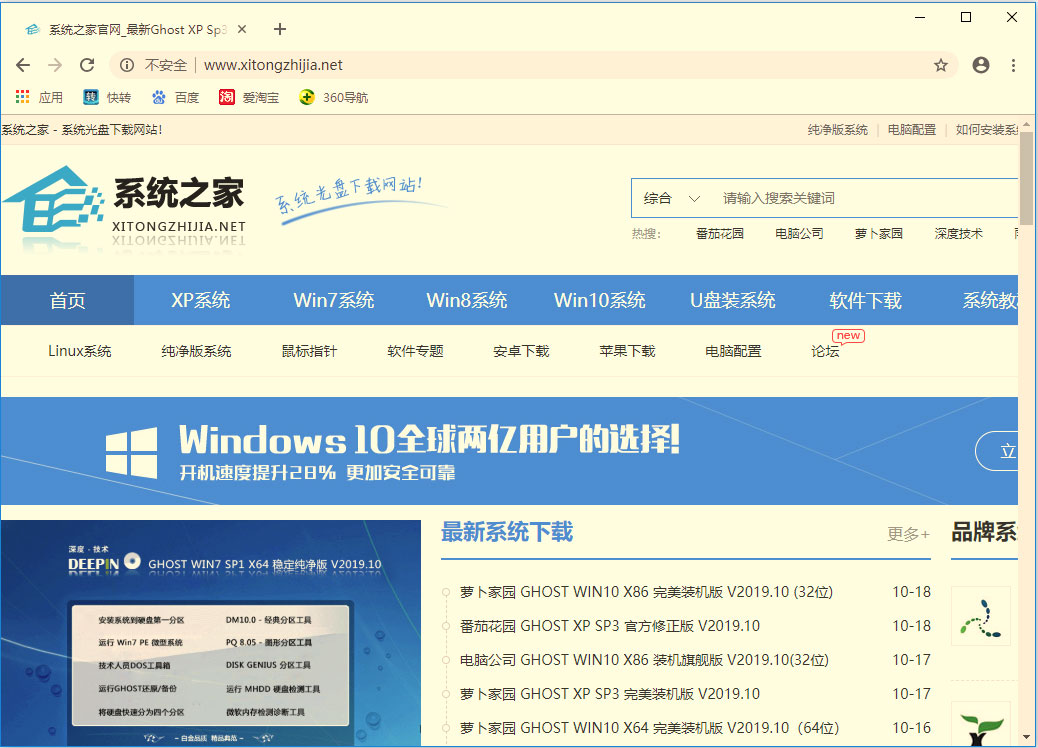Open the 应用 apps bookmark

tap(39, 97)
